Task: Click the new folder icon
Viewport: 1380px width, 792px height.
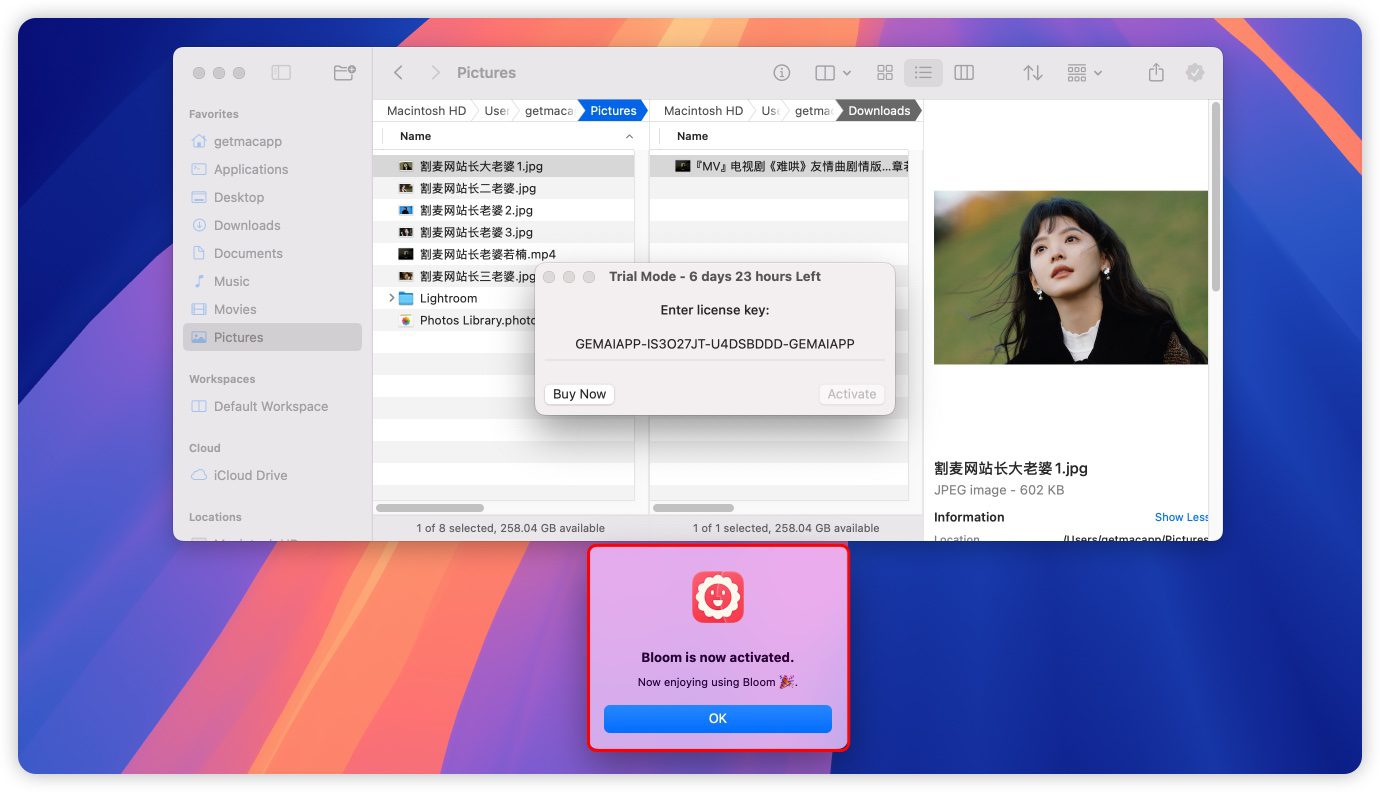Action: click(344, 73)
